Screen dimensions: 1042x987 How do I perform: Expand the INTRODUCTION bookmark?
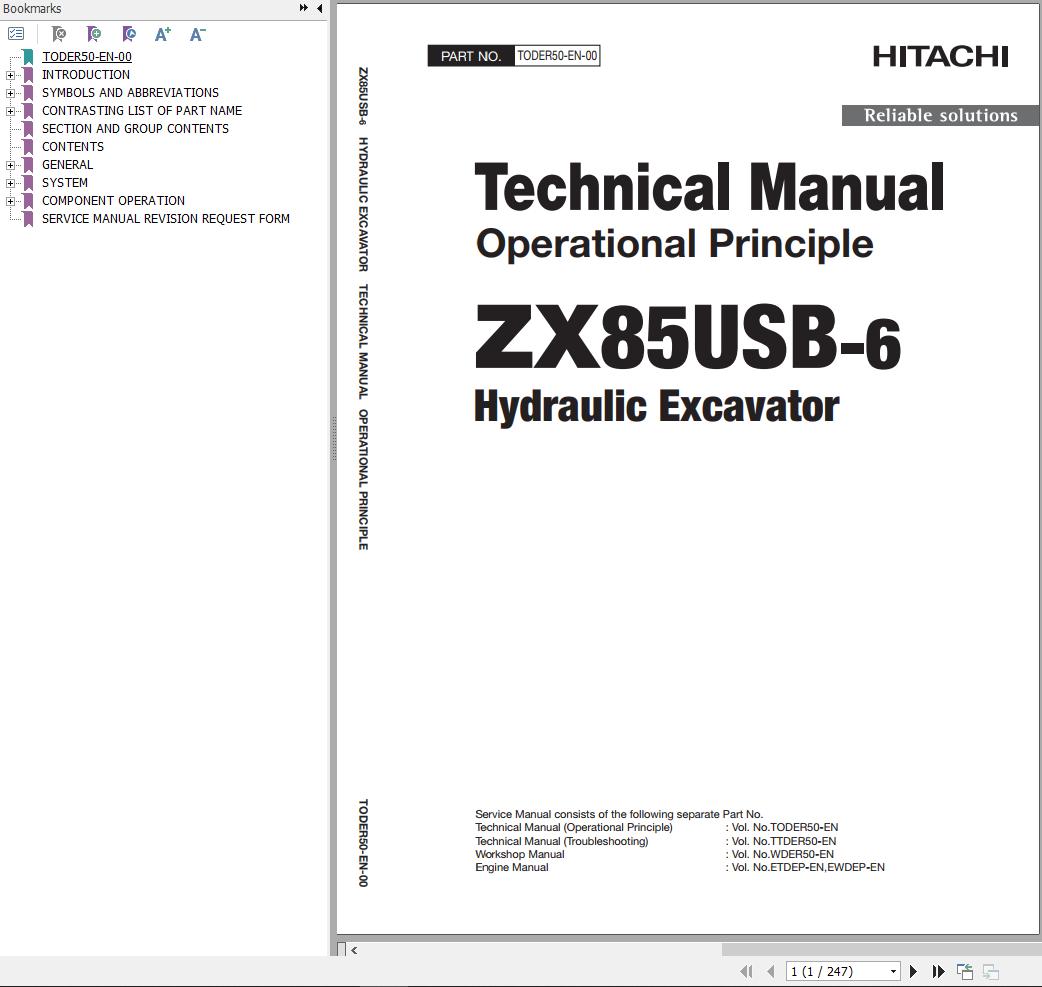tap(10, 76)
